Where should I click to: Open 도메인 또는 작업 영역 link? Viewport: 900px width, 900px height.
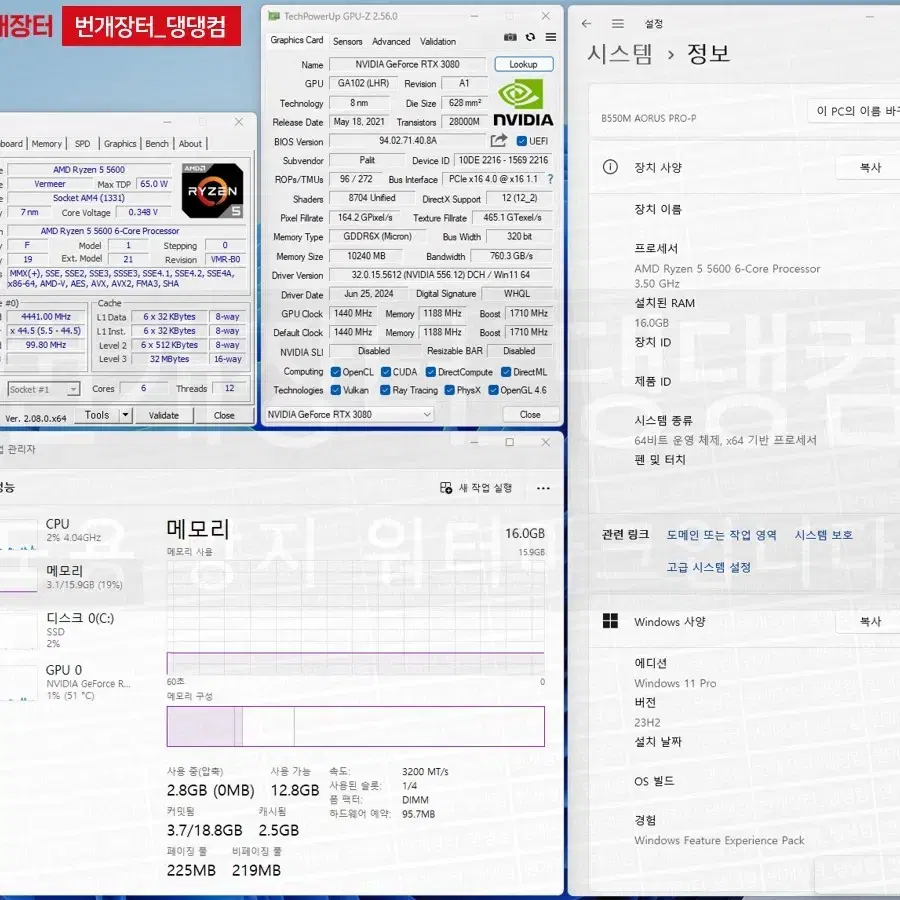point(721,535)
